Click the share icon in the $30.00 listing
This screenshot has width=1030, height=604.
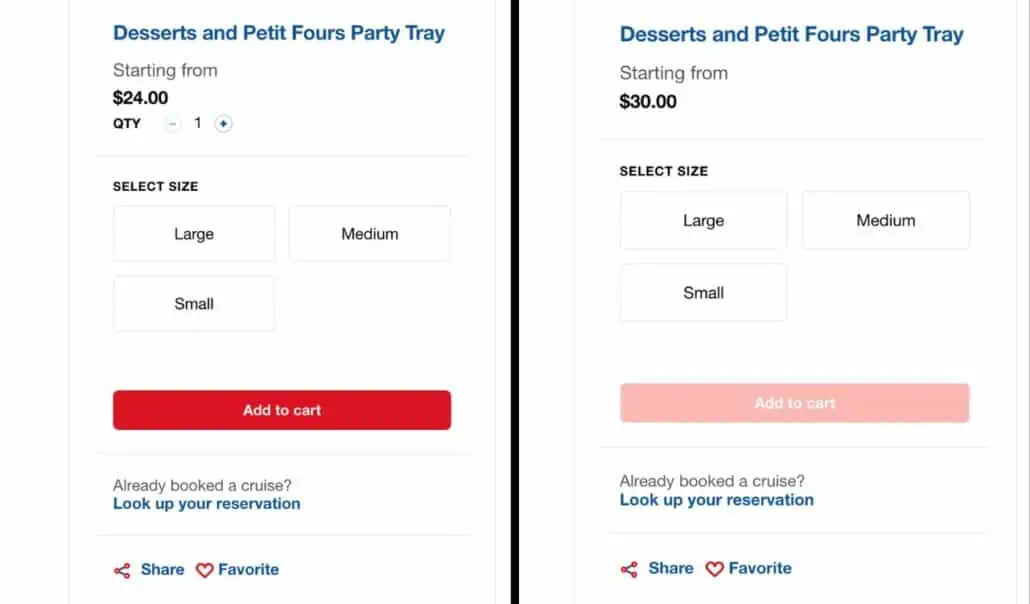point(629,569)
